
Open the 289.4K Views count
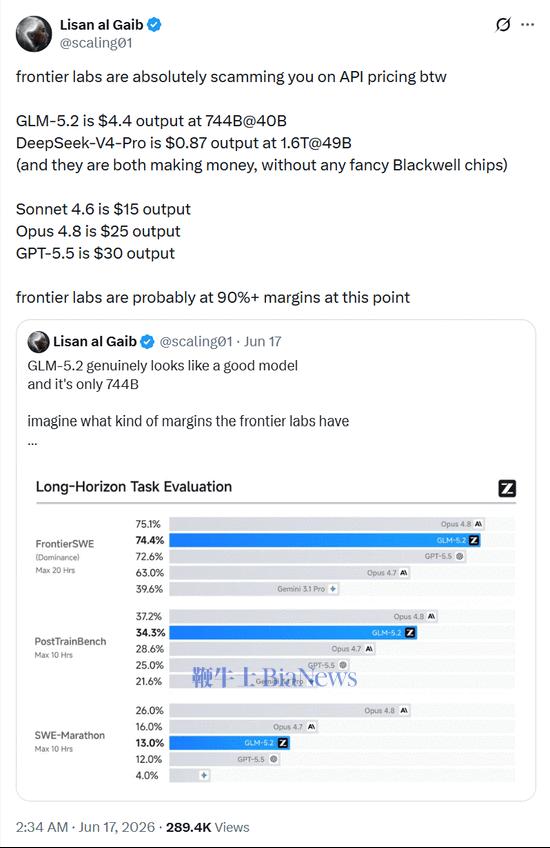click(x=208, y=827)
